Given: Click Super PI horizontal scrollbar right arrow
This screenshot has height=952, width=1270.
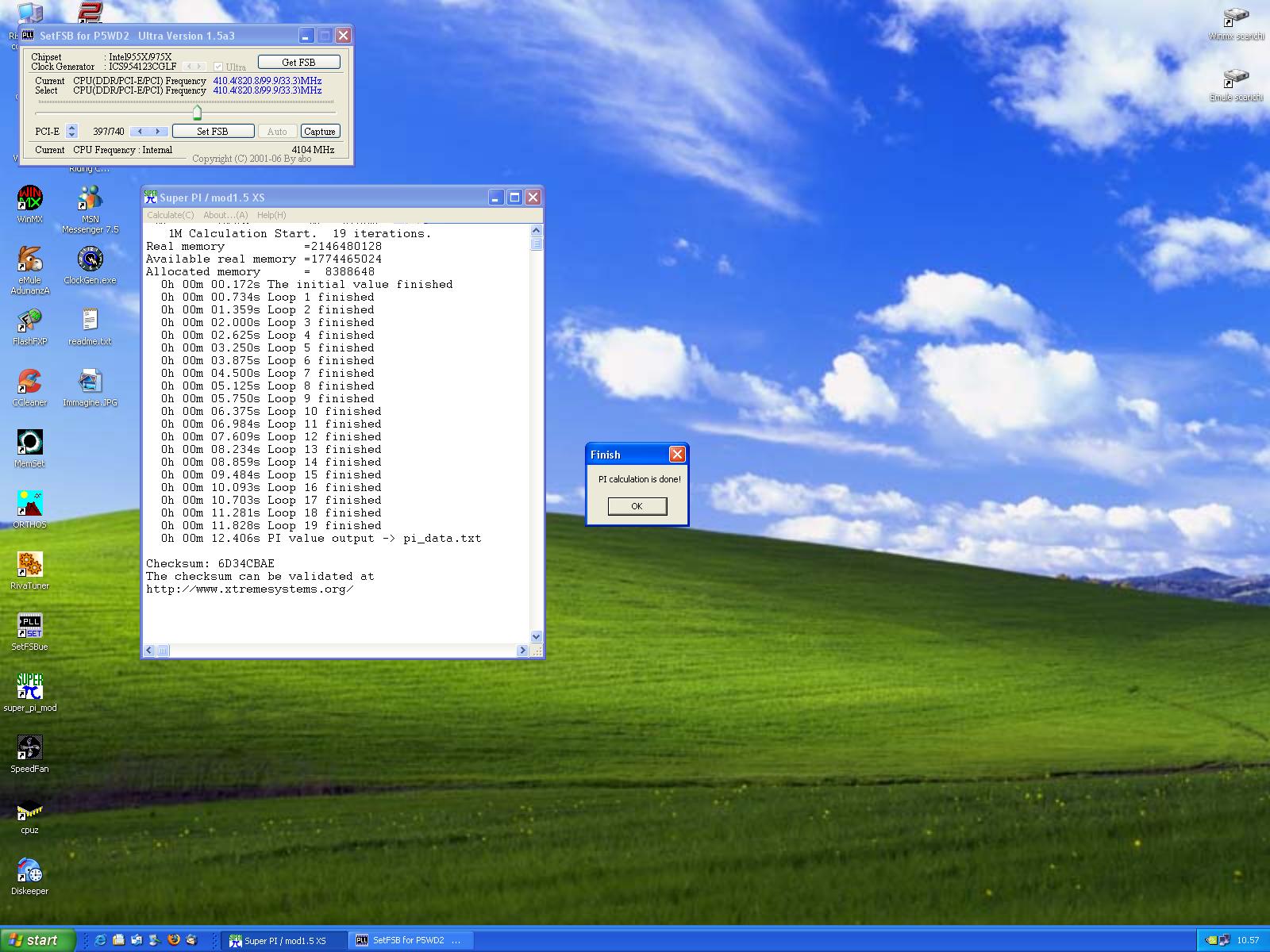Looking at the screenshot, I should tap(521, 651).
